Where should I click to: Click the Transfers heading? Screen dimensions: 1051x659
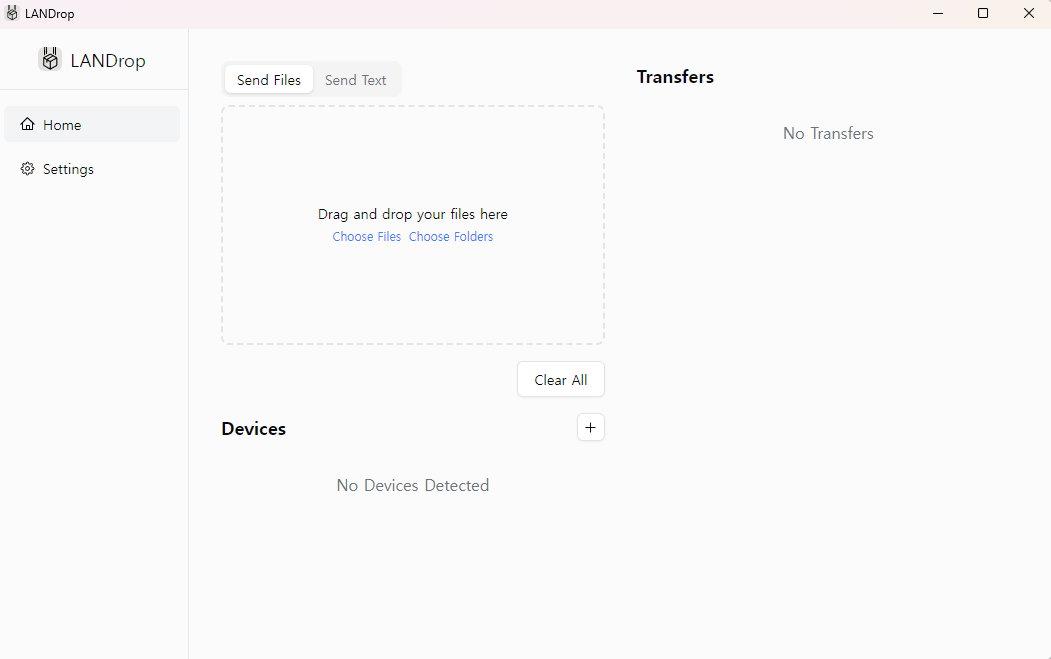tap(675, 77)
